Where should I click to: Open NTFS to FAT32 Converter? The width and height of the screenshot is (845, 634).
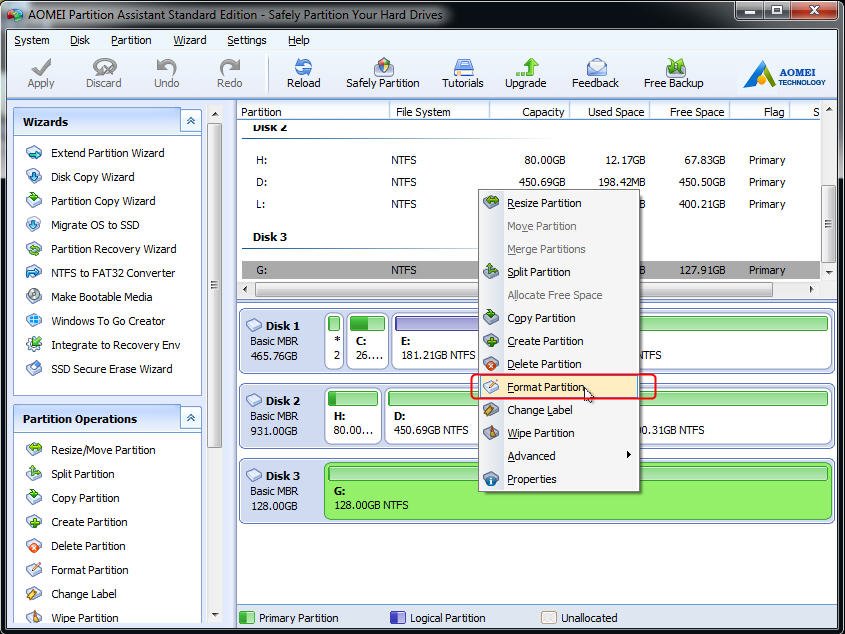100,273
